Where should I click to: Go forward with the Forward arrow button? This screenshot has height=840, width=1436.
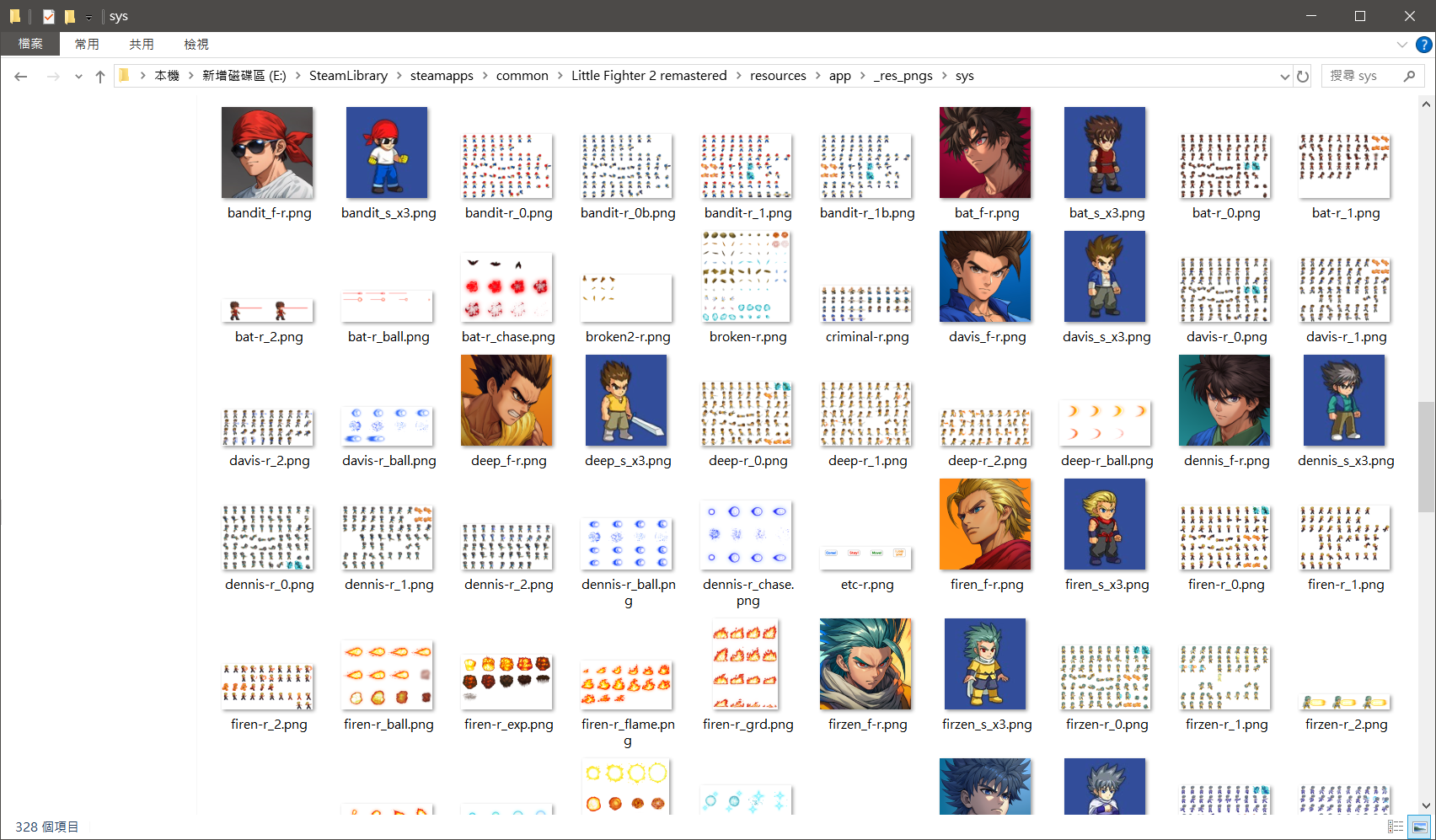53,77
